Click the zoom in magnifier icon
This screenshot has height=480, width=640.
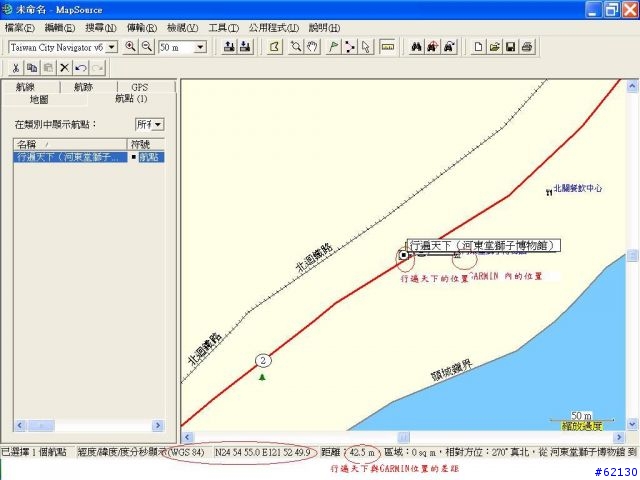coord(131,47)
